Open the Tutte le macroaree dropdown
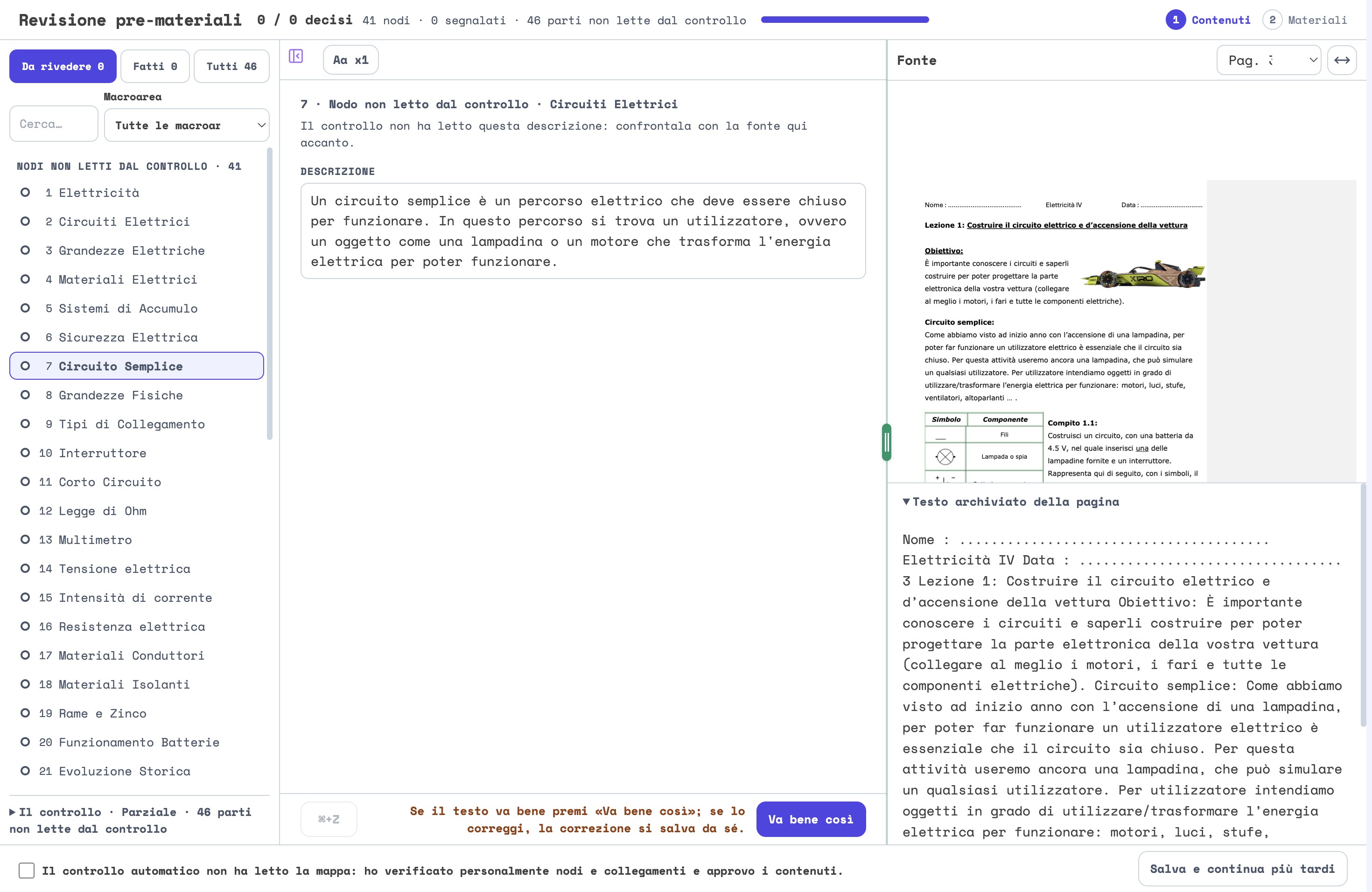1372x892 pixels. pyautogui.click(x=187, y=125)
